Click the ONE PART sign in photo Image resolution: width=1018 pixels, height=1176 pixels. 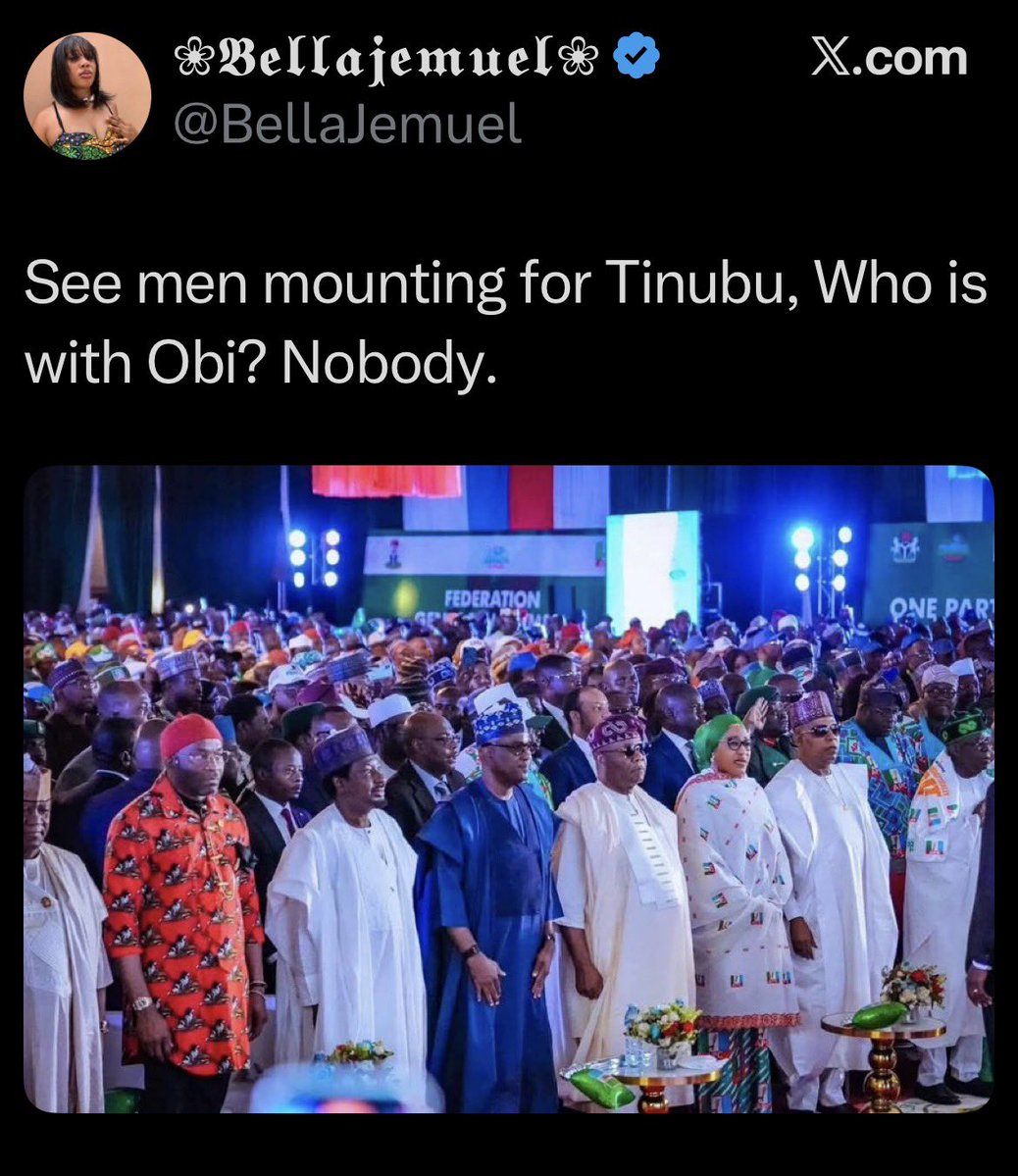940,607
